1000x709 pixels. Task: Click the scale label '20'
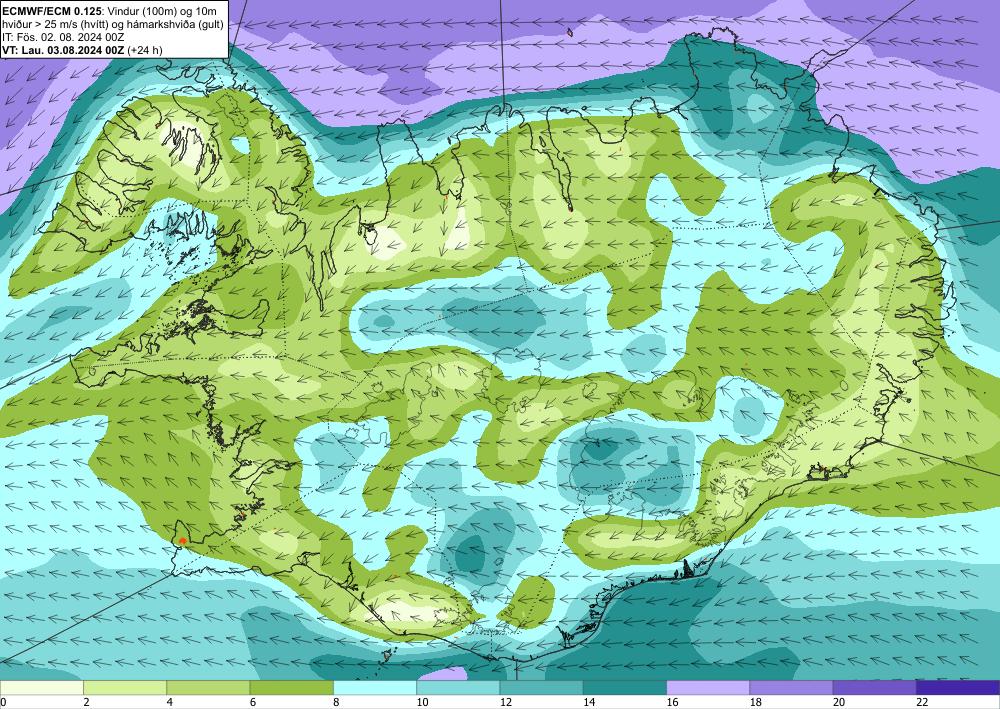(839, 703)
